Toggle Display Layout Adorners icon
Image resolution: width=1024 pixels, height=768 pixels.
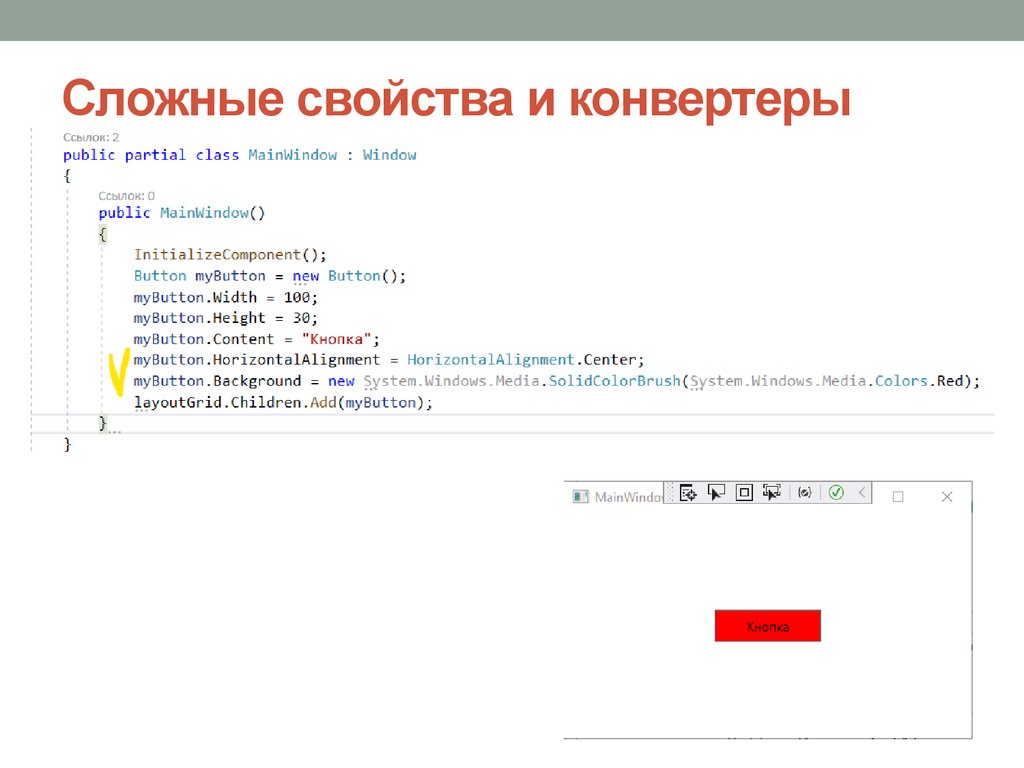click(744, 493)
